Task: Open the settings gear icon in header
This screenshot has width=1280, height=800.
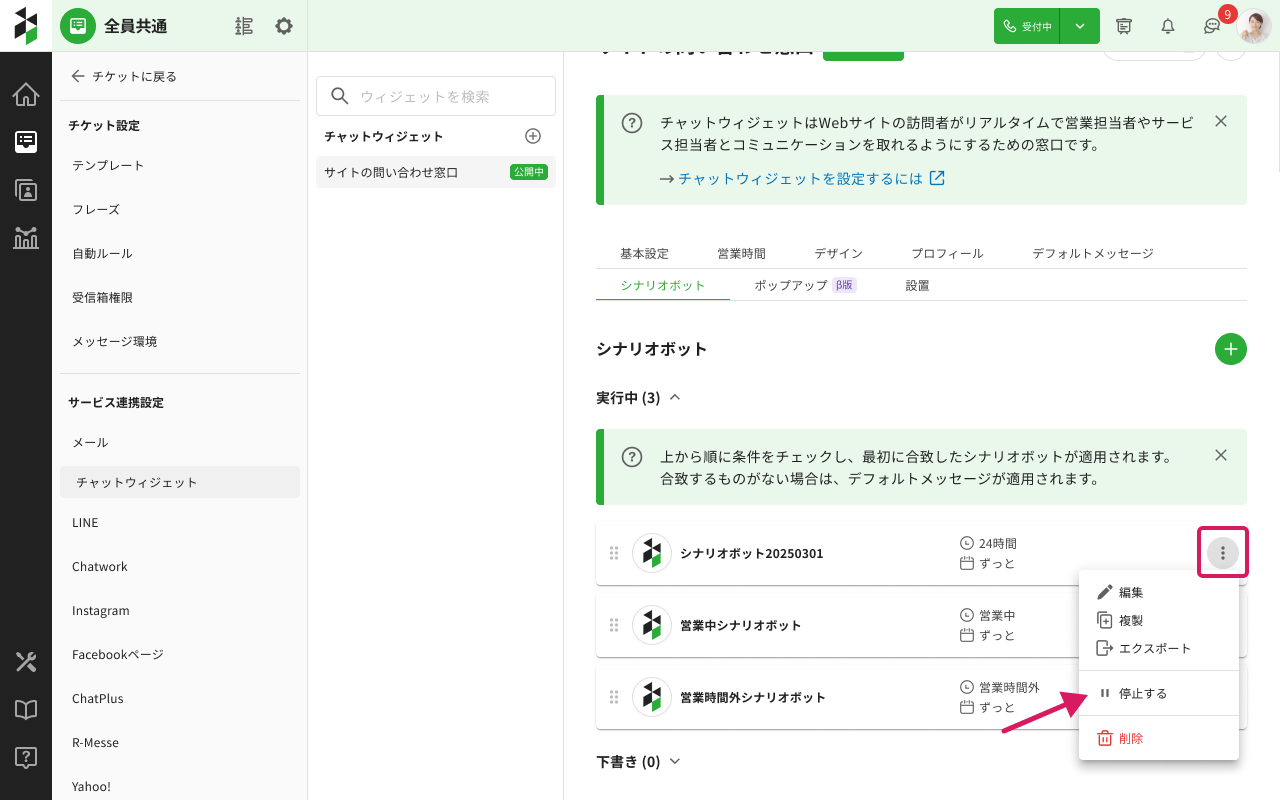Action: (284, 26)
